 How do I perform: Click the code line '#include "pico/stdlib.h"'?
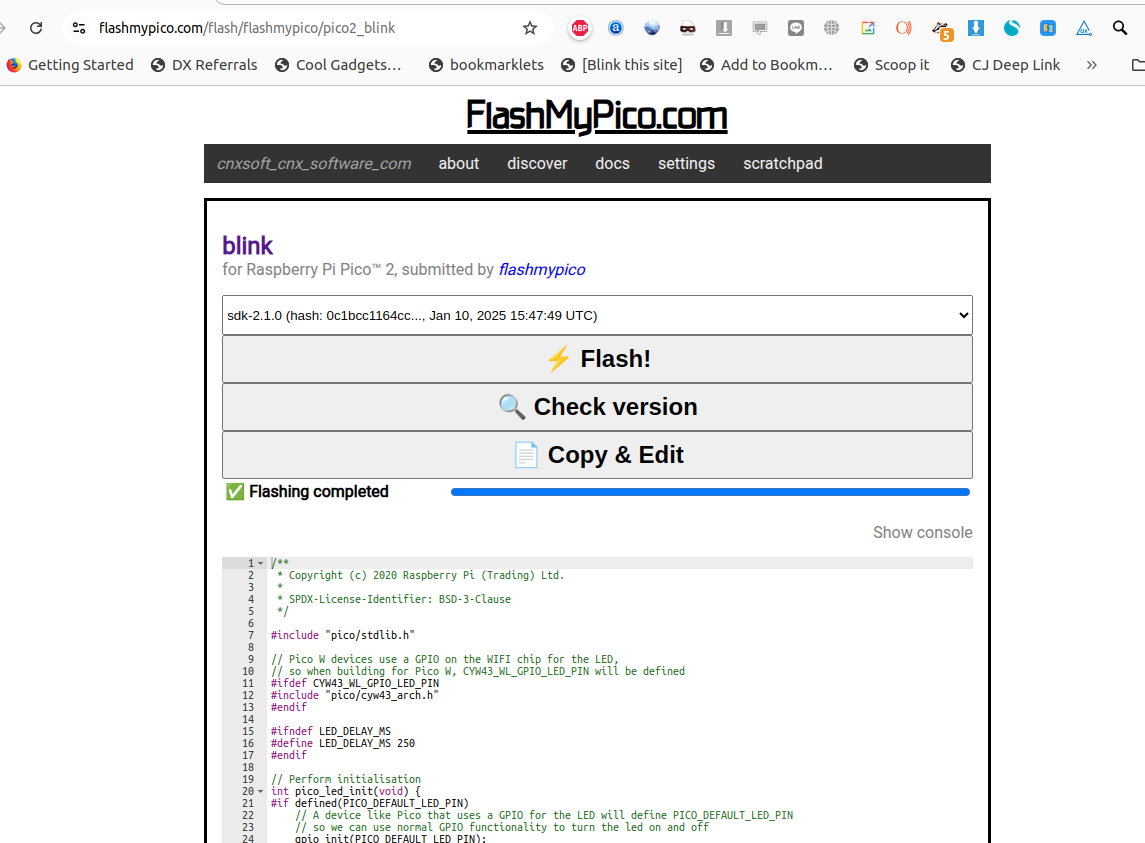342,636
